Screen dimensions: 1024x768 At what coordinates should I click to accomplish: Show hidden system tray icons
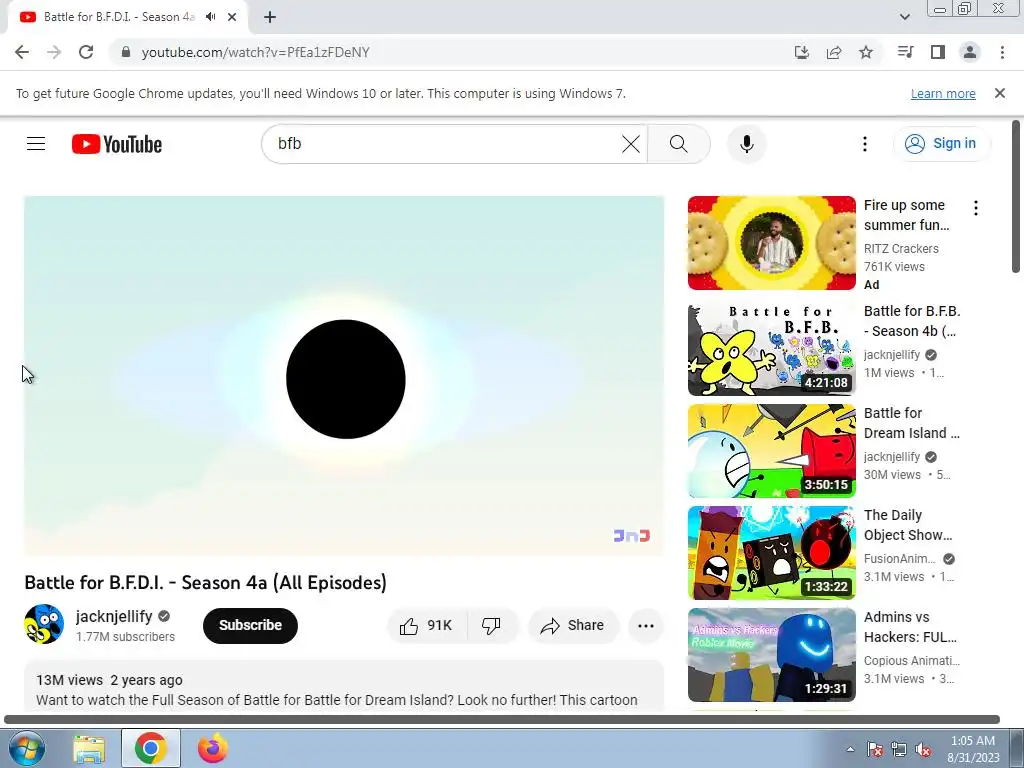tap(850, 750)
